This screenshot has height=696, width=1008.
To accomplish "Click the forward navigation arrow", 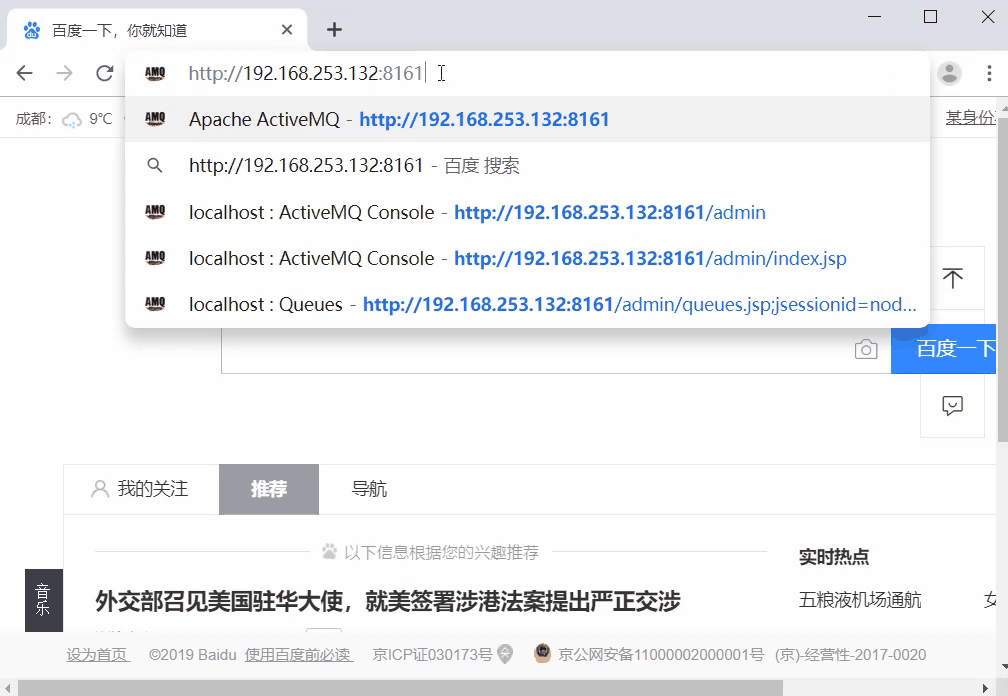I will [x=64, y=73].
